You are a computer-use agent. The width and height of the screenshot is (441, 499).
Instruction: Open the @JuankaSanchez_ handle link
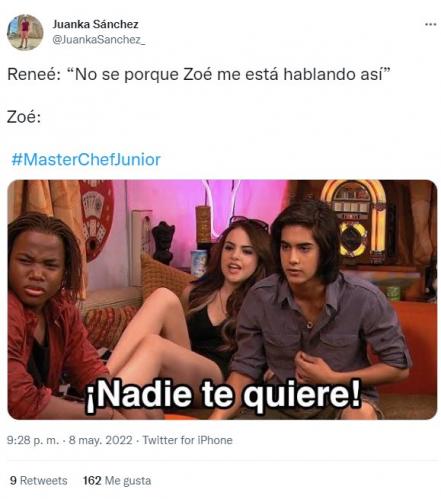click(x=99, y=40)
